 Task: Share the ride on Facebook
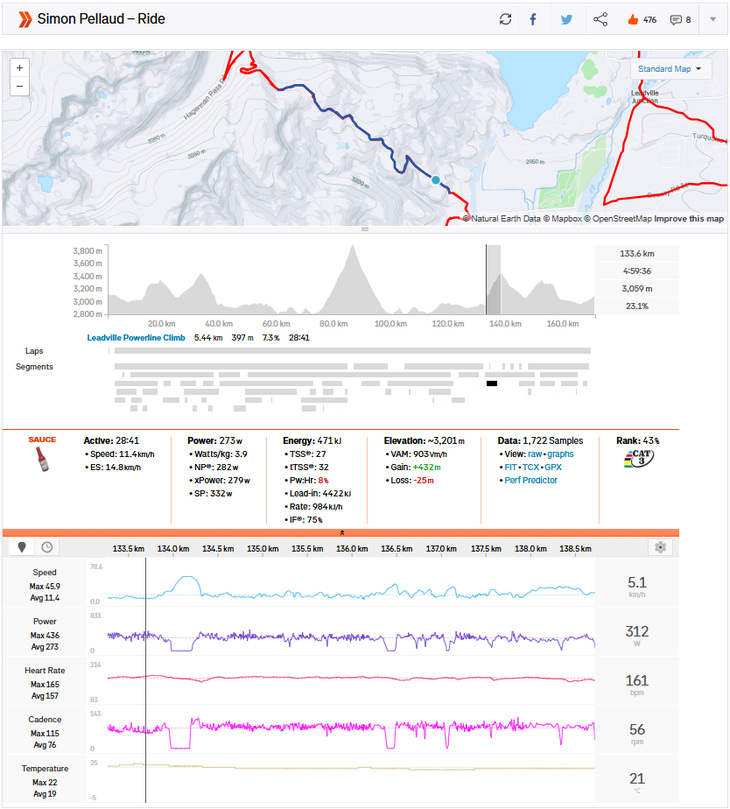coord(533,19)
